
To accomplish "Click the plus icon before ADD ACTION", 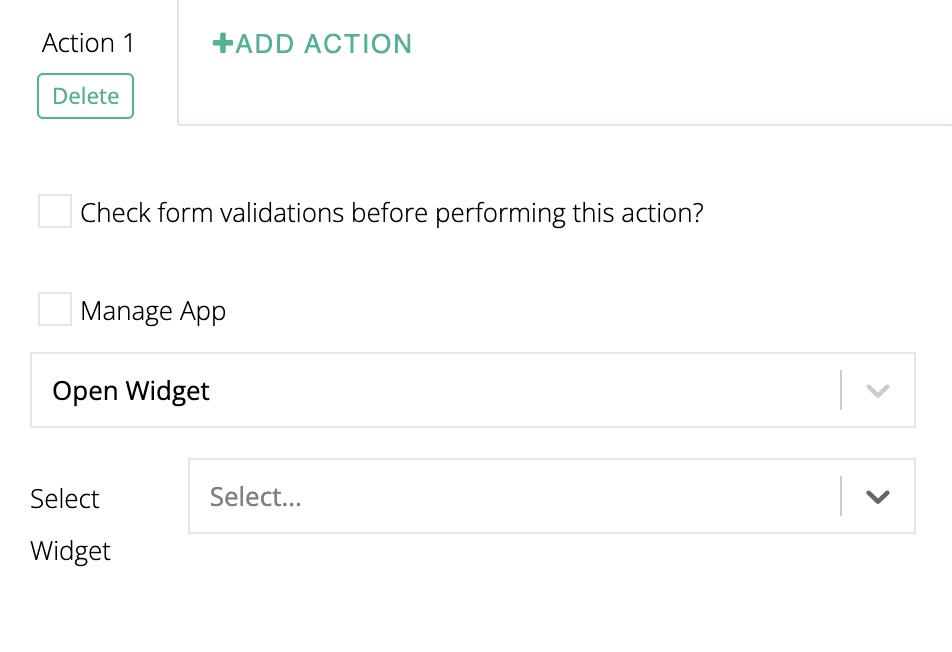I will (x=222, y=44).
